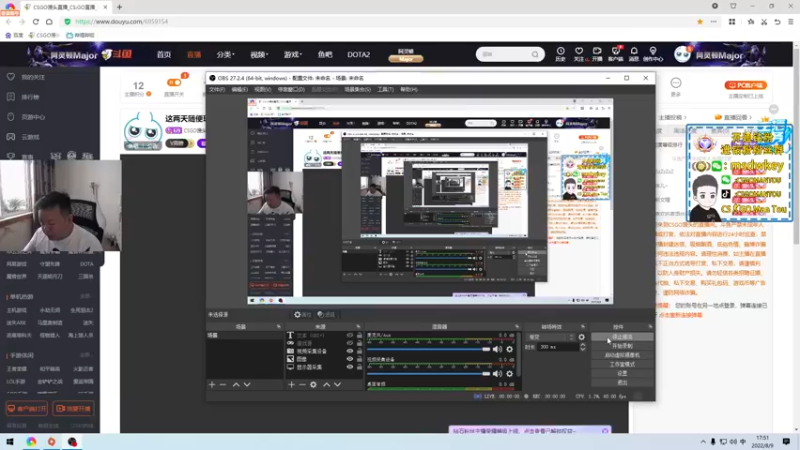Toggle lock on text source
The image size is (800, 450).
pos(359,335)
